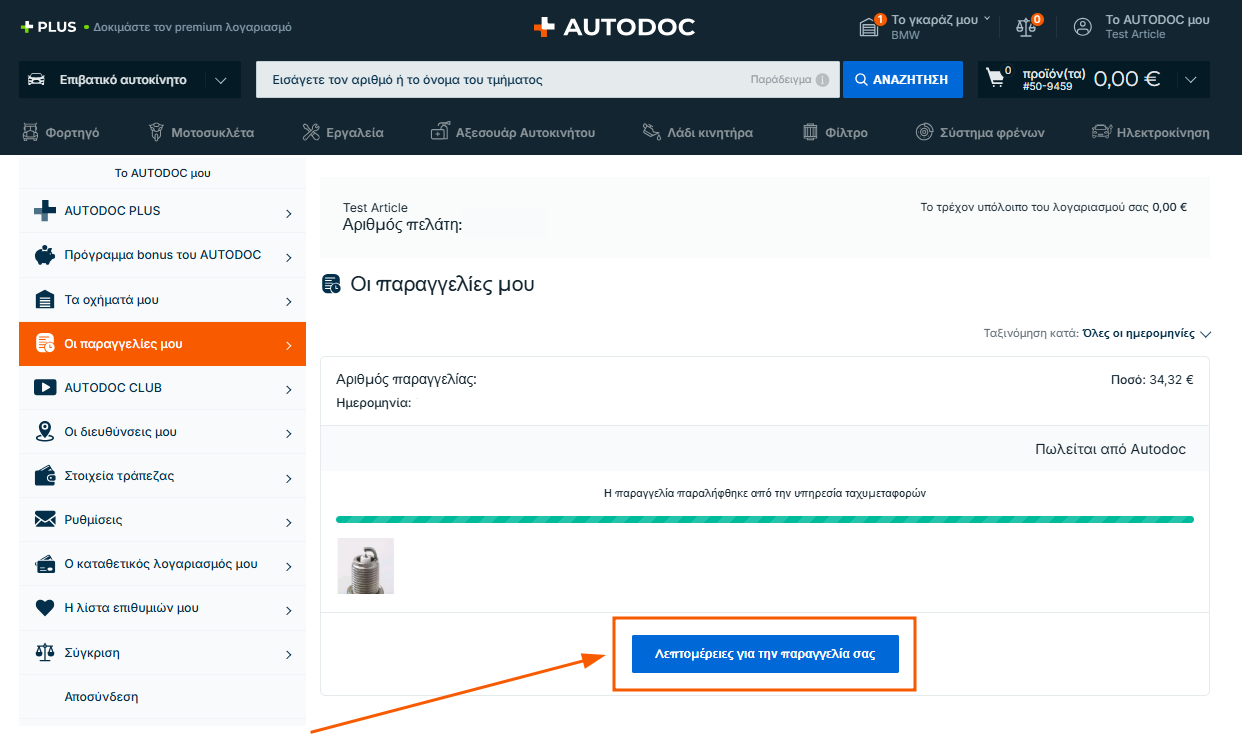Click Λεπτομέρειες για την παραγγελία σας button
Screen dimensions: 1242x751
pos(765,654)
